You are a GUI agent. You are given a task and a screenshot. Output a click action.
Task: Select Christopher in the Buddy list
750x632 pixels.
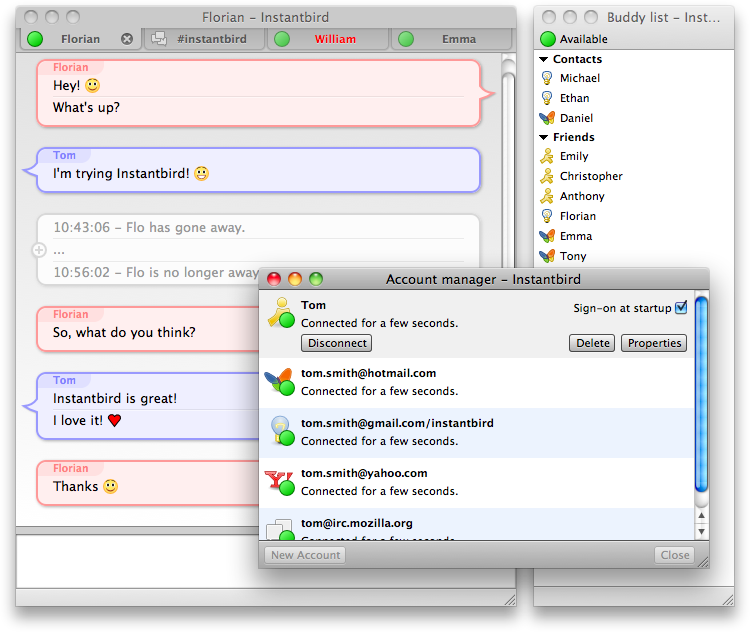636,176
